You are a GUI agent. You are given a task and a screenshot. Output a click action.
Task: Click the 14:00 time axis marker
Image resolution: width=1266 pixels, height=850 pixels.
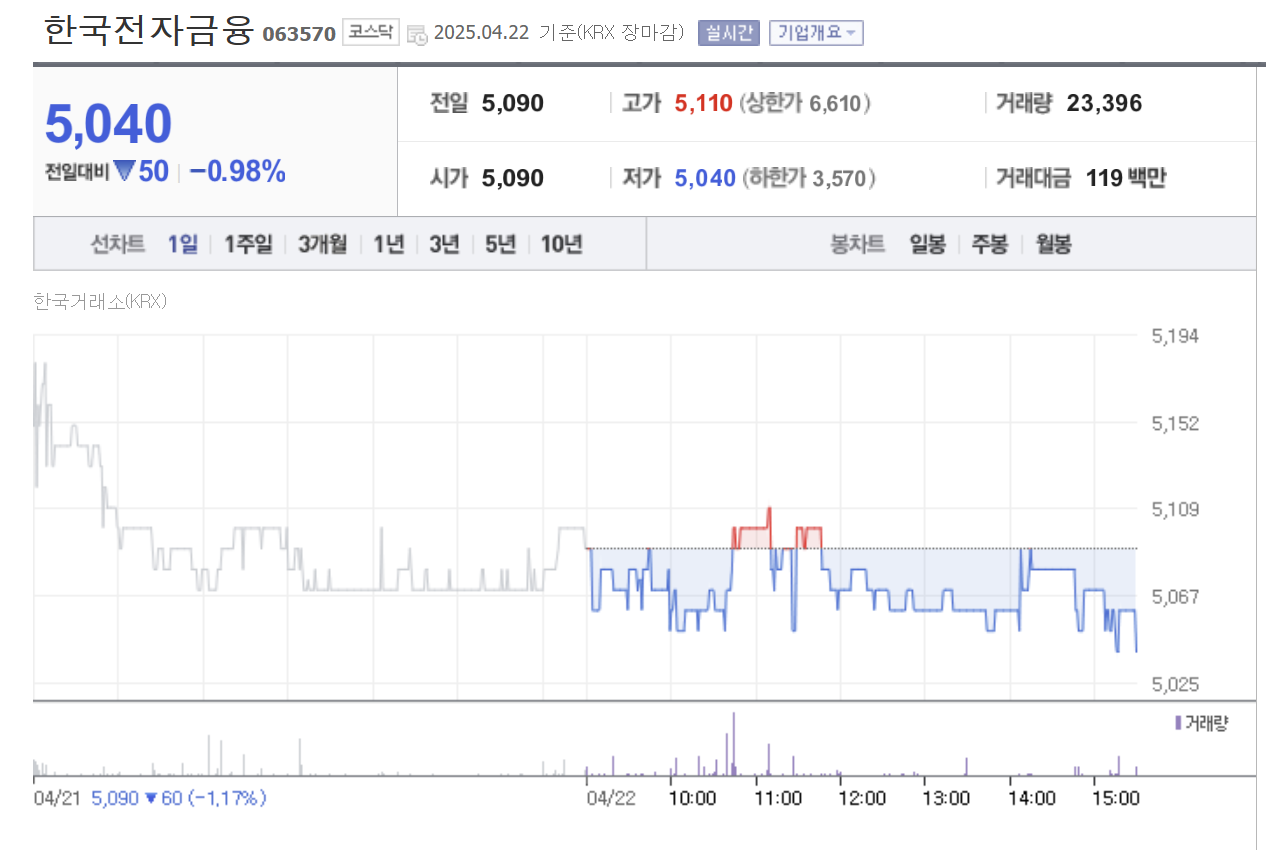pos(1032,798)
